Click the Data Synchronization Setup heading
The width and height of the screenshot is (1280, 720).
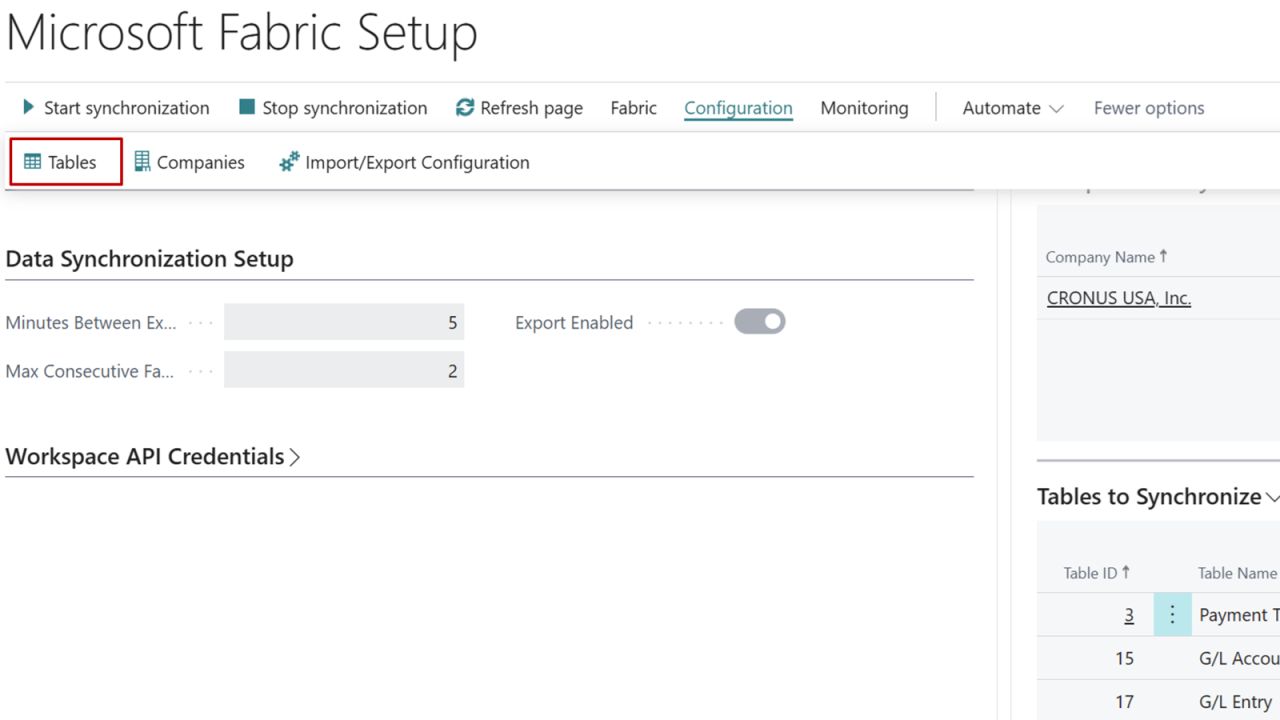point(150,259)
